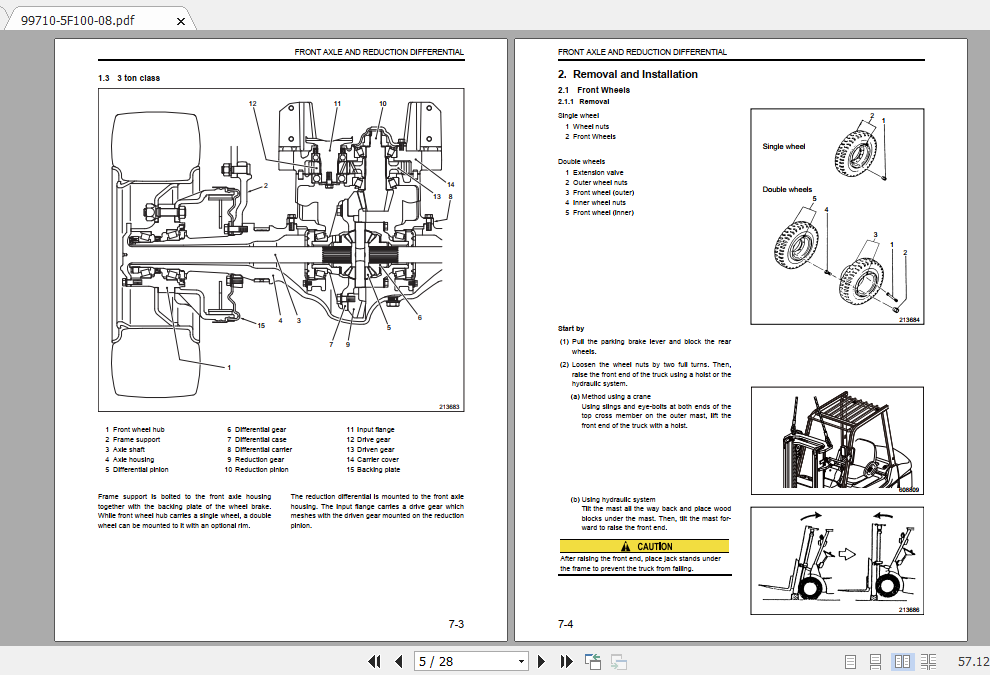
Task: Click the forklift hoist illustration
Action: click(x=836, y=438)
